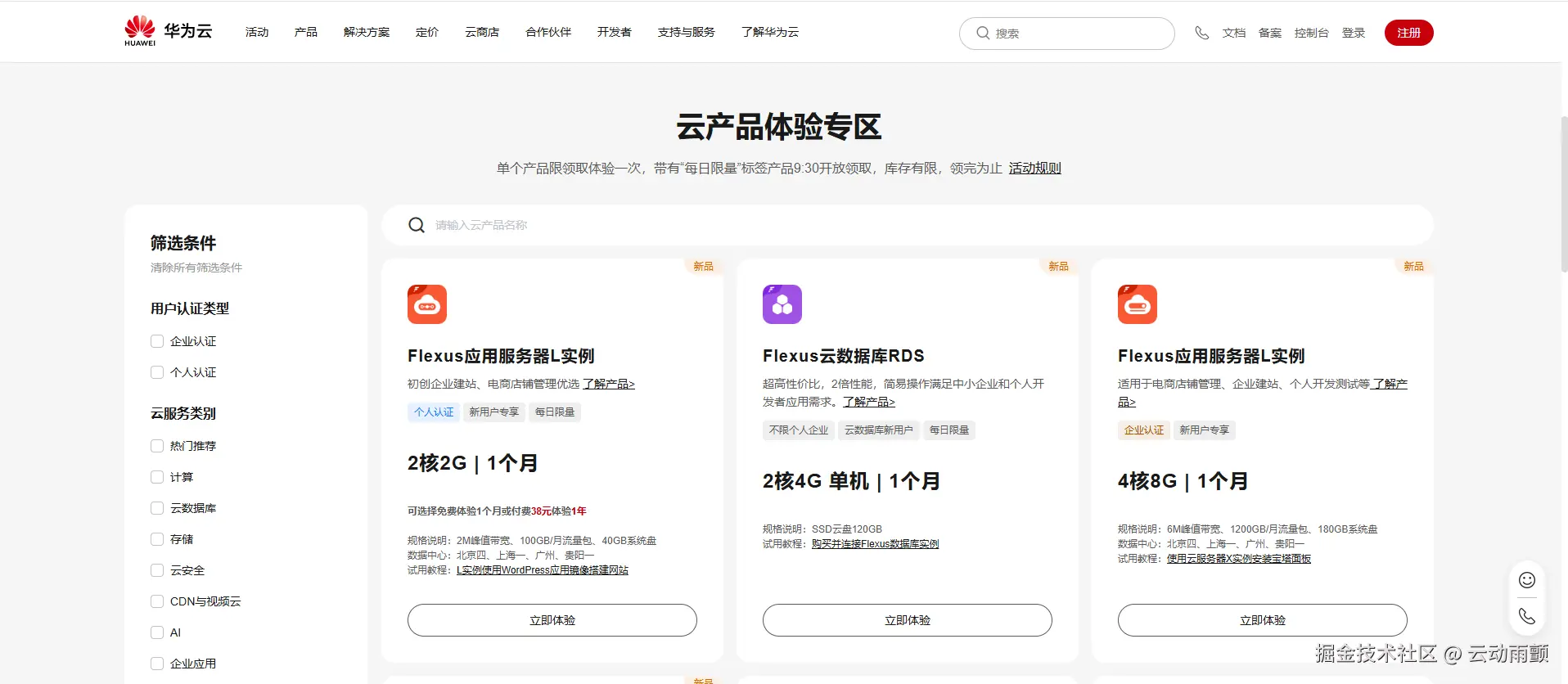Click the magnifier icon in the product search bar
The width and height of the screenshot is (1568, 684).
point(417,225)
